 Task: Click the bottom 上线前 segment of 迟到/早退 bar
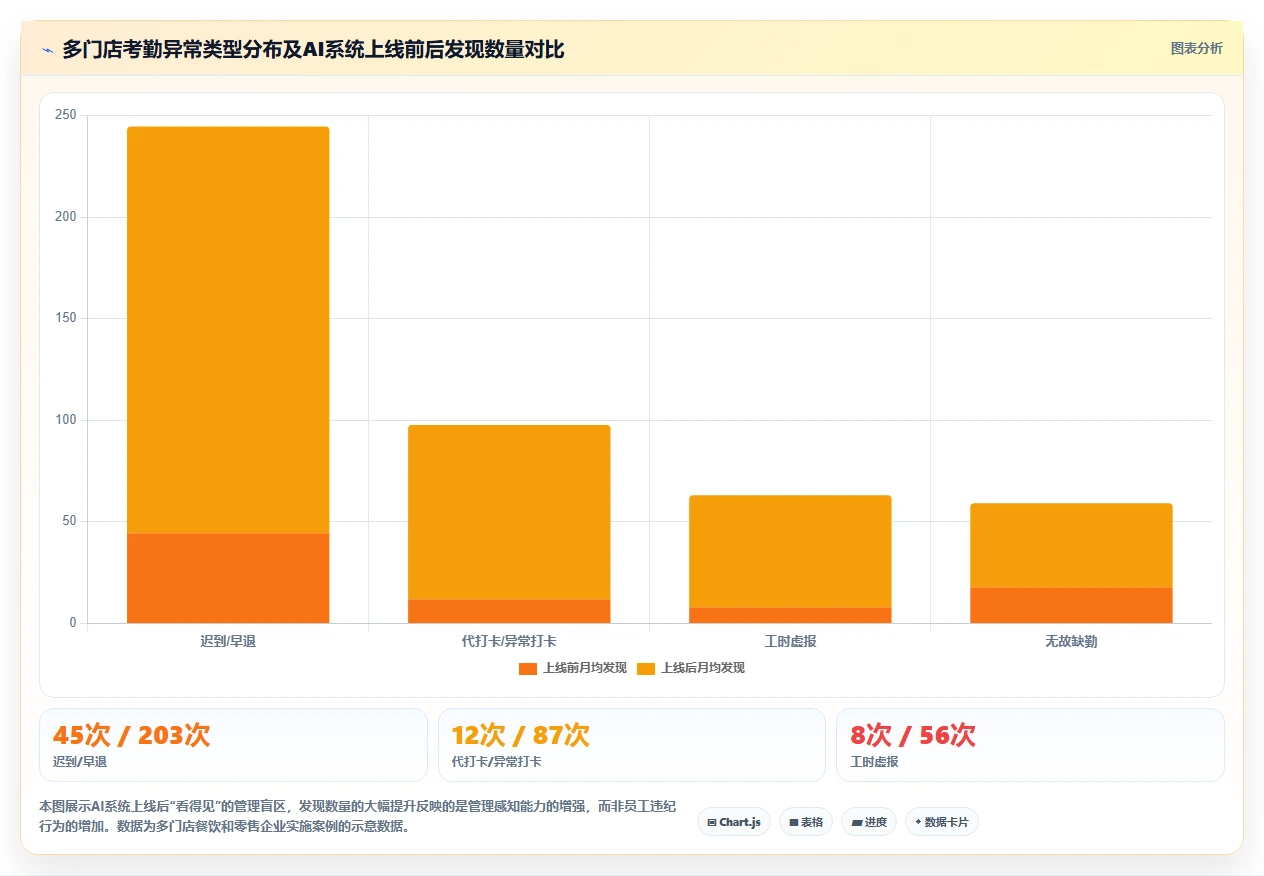[228, 578]
